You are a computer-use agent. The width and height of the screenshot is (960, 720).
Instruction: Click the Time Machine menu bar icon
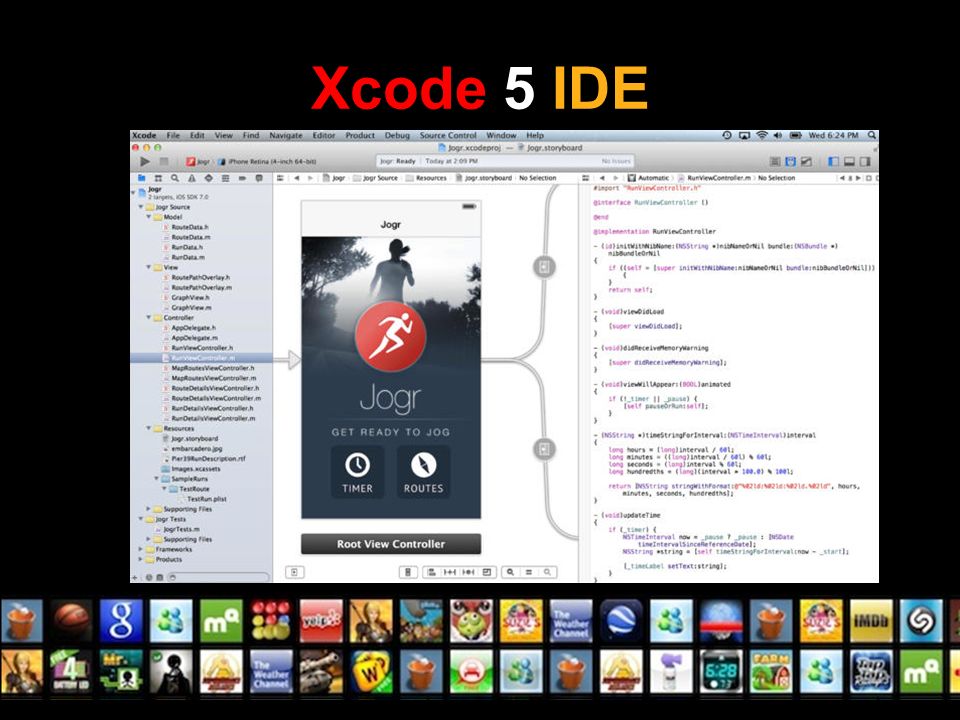point(727,135)
